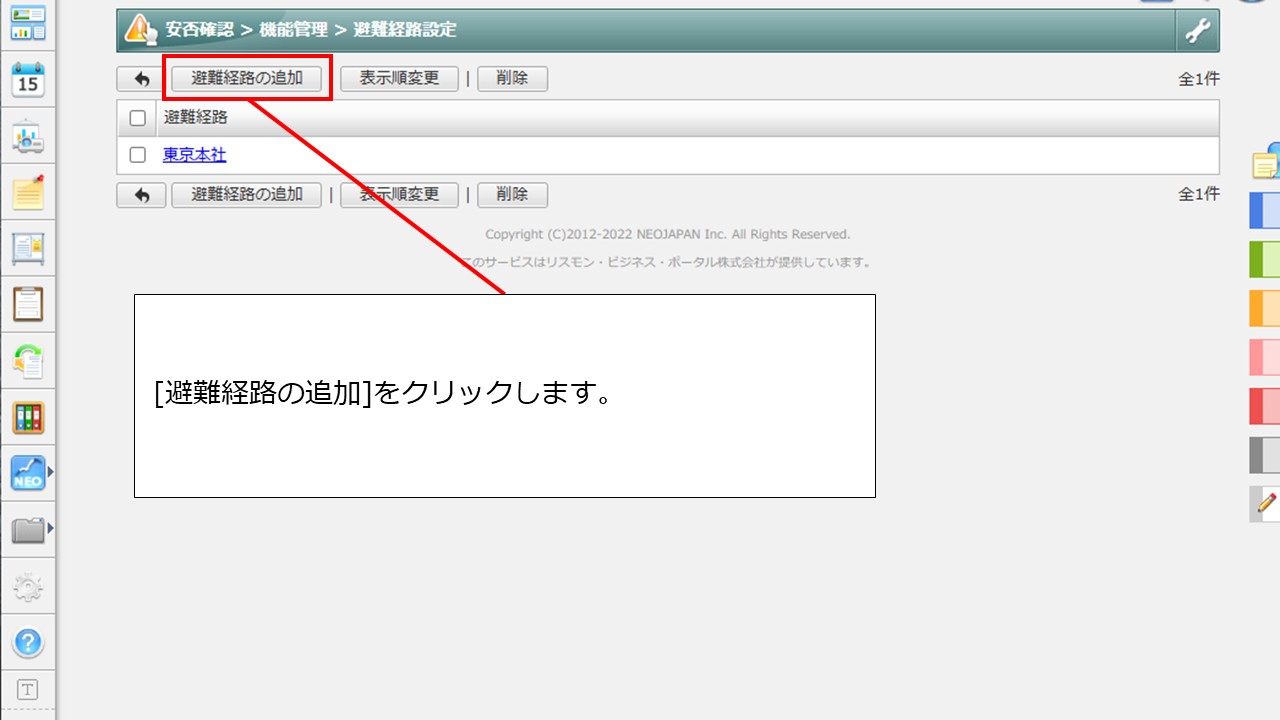Viewport: 1280px width, 720px height.
Task: Open the green circulating documents icon
Action: [x=28, y=361]
